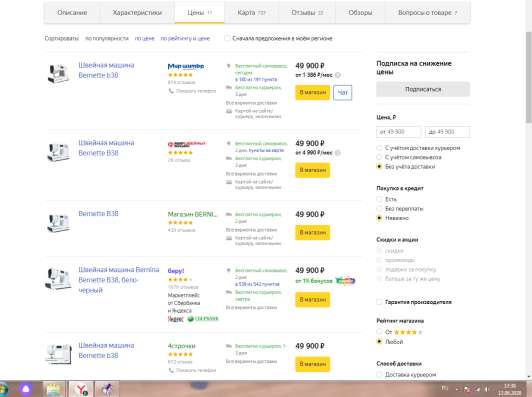Select price with courier delivery radio
The width and height of the screenshot is (532, 397).
click(x=379, y=148)
